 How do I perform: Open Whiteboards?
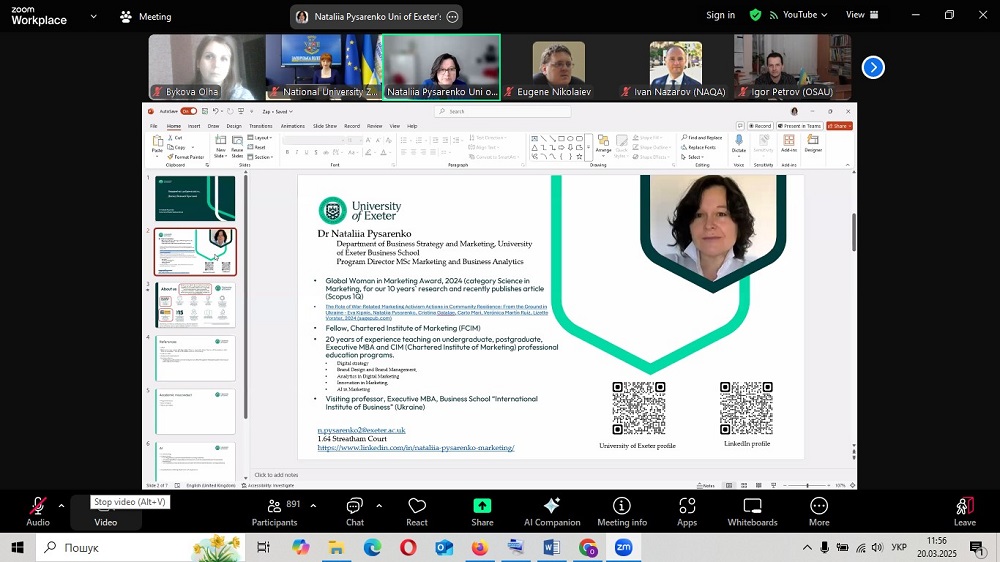click(x=752, y=511)
